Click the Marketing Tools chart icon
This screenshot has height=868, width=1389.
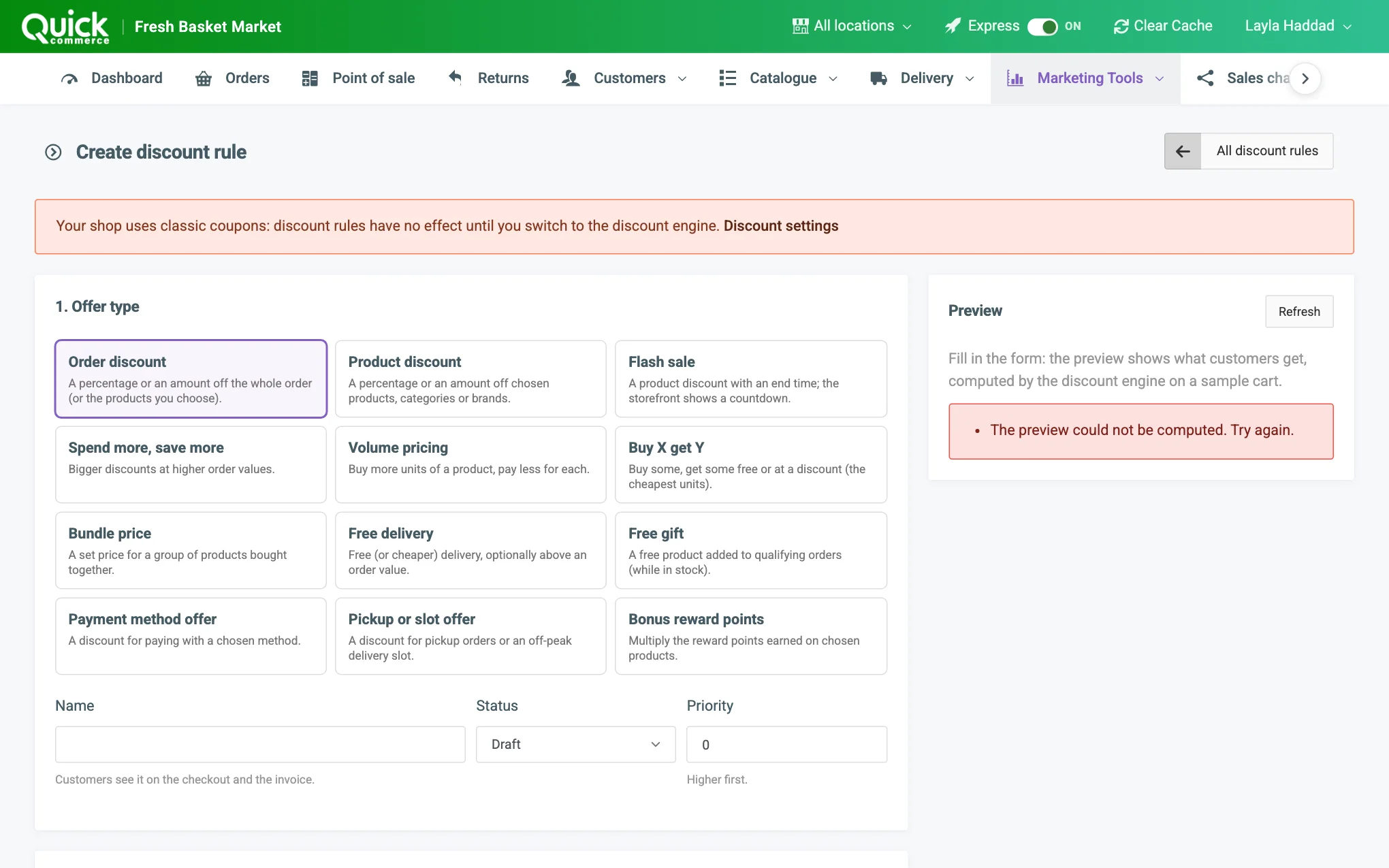[x=1015, y=78]
